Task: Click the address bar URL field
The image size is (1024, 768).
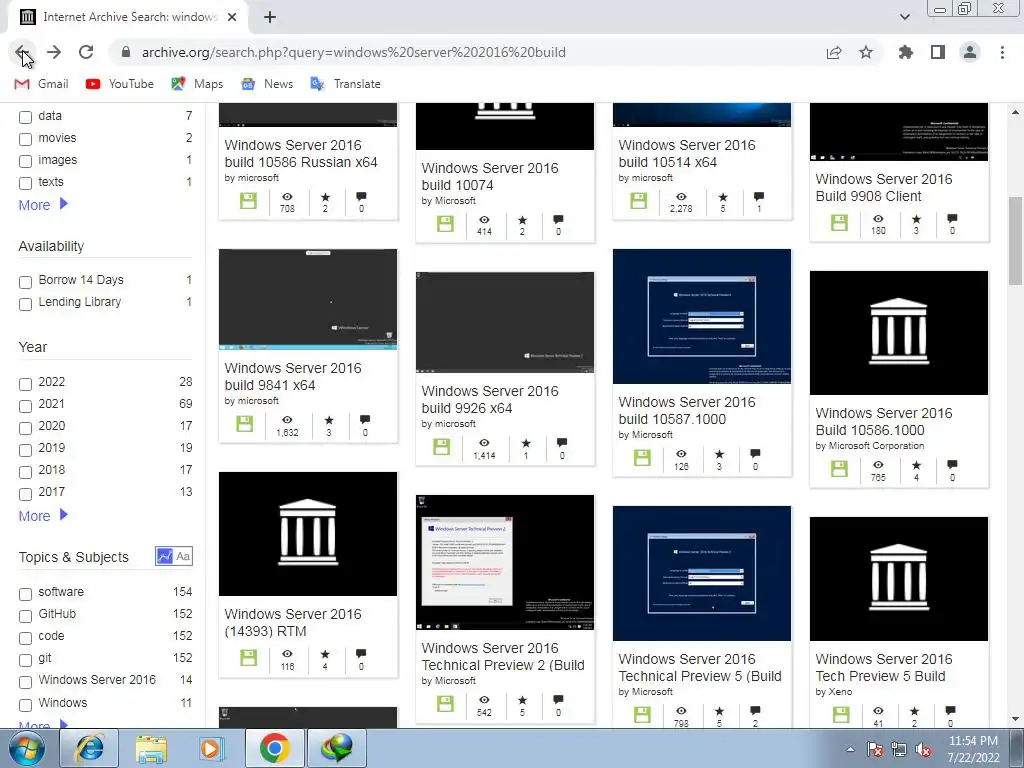Action: coord(353,52)
